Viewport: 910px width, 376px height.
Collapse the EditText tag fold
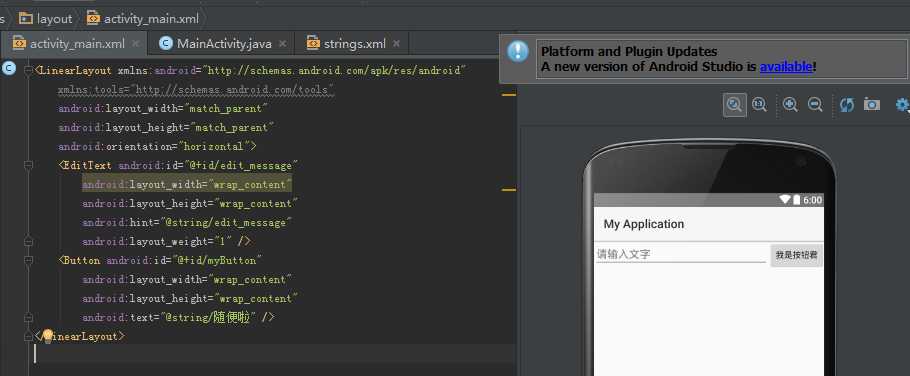click(x=28, y=165)
